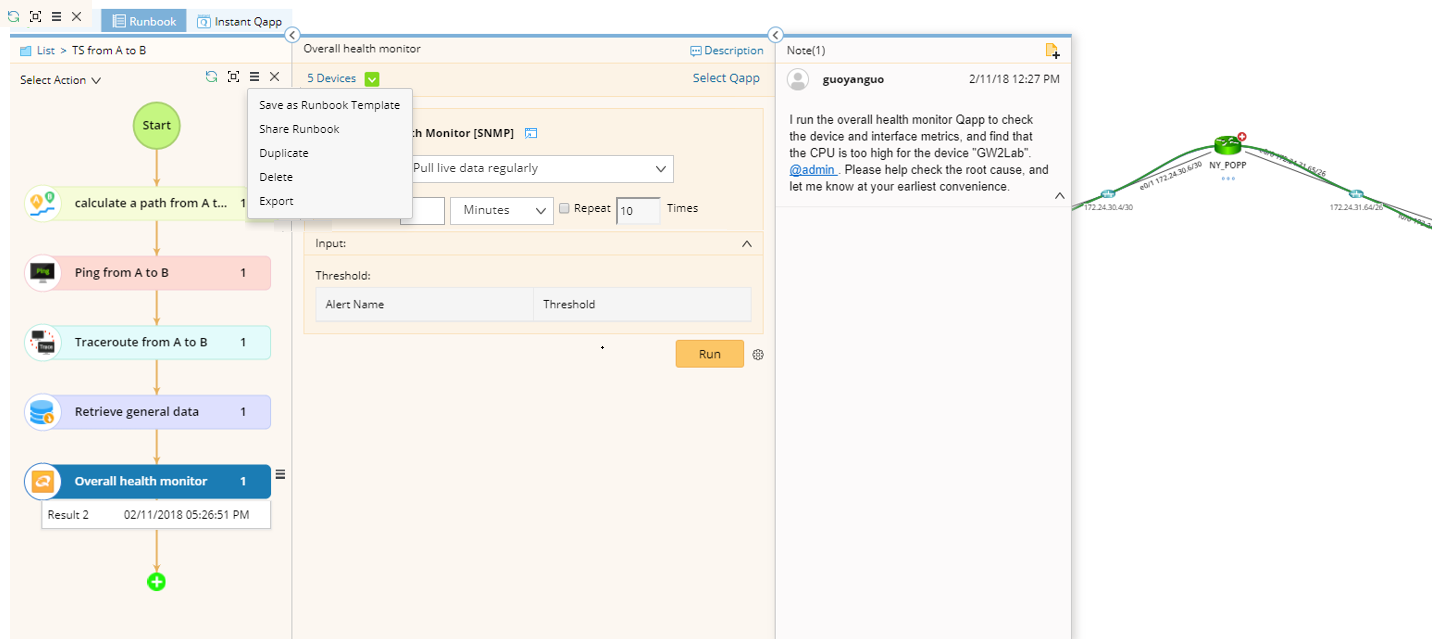
Task: Open hamburger menu beside Overall health monitor node
Action: pos(281,475)
